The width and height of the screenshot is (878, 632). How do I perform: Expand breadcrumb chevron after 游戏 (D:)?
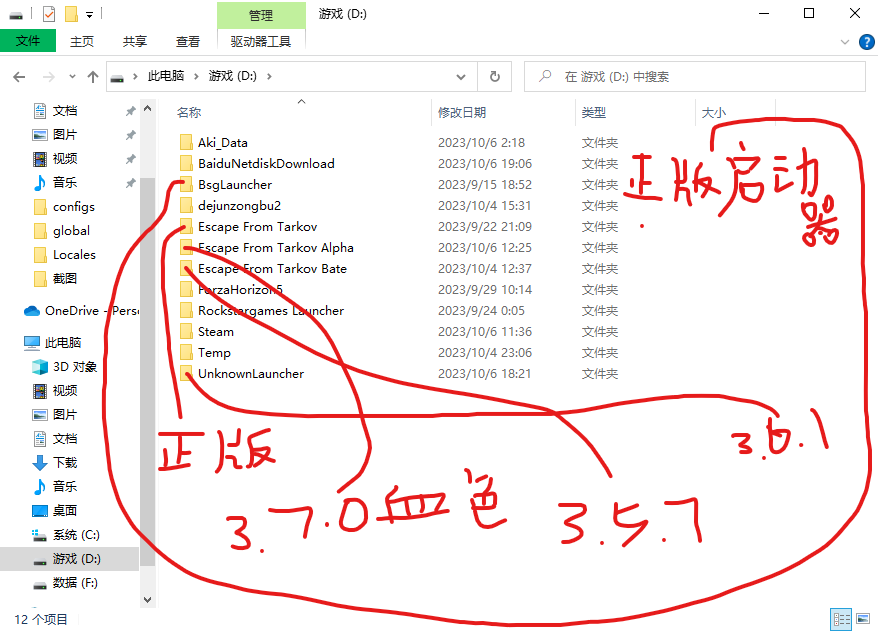[x=269, y=77]
